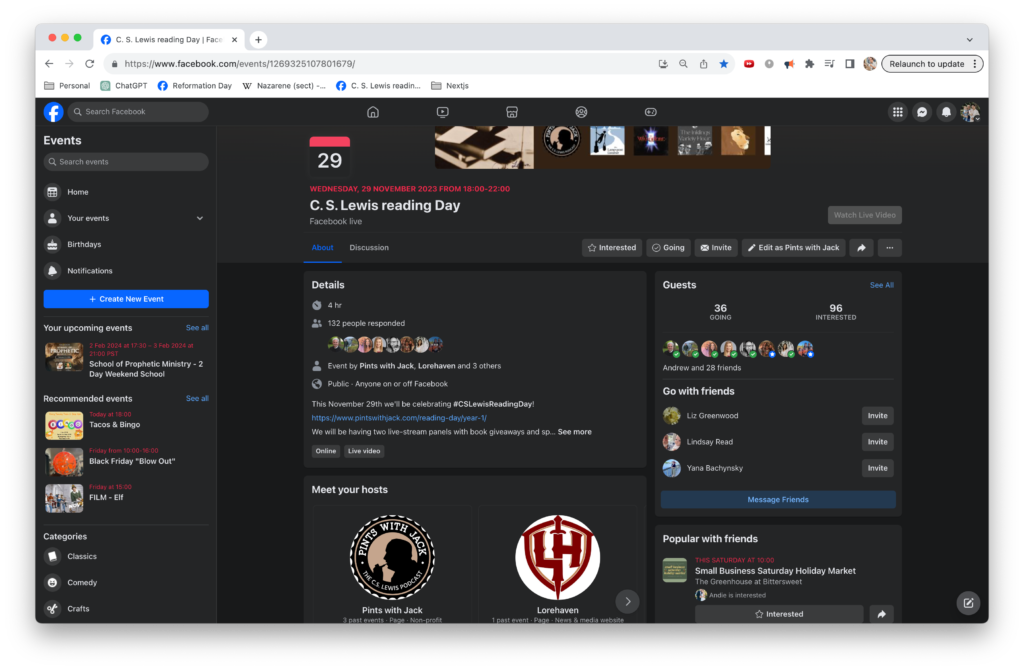Share the Small Business Saturday Holiday Market
Viewport: 1024px width, 670px height.
coord(882,614)
